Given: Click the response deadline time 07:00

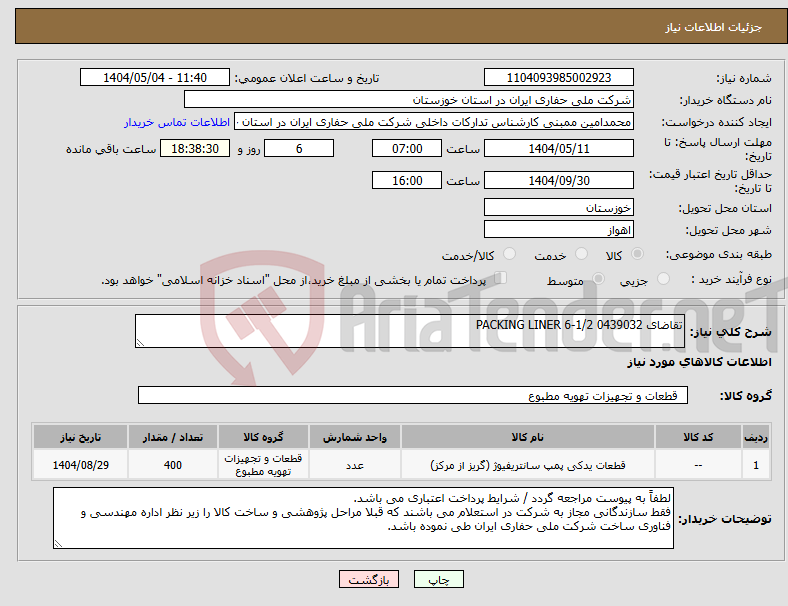Looking at the screenshot, I should [x=407, y=149].
